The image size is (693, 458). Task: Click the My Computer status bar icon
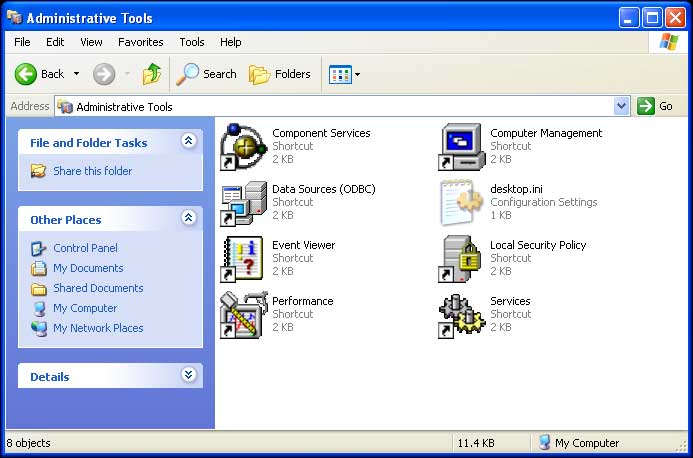click(545, 443)
